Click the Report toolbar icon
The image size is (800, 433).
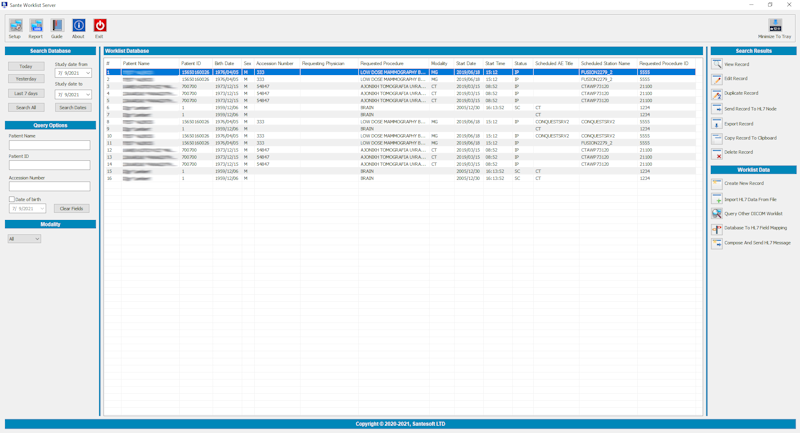click(36, 26)
